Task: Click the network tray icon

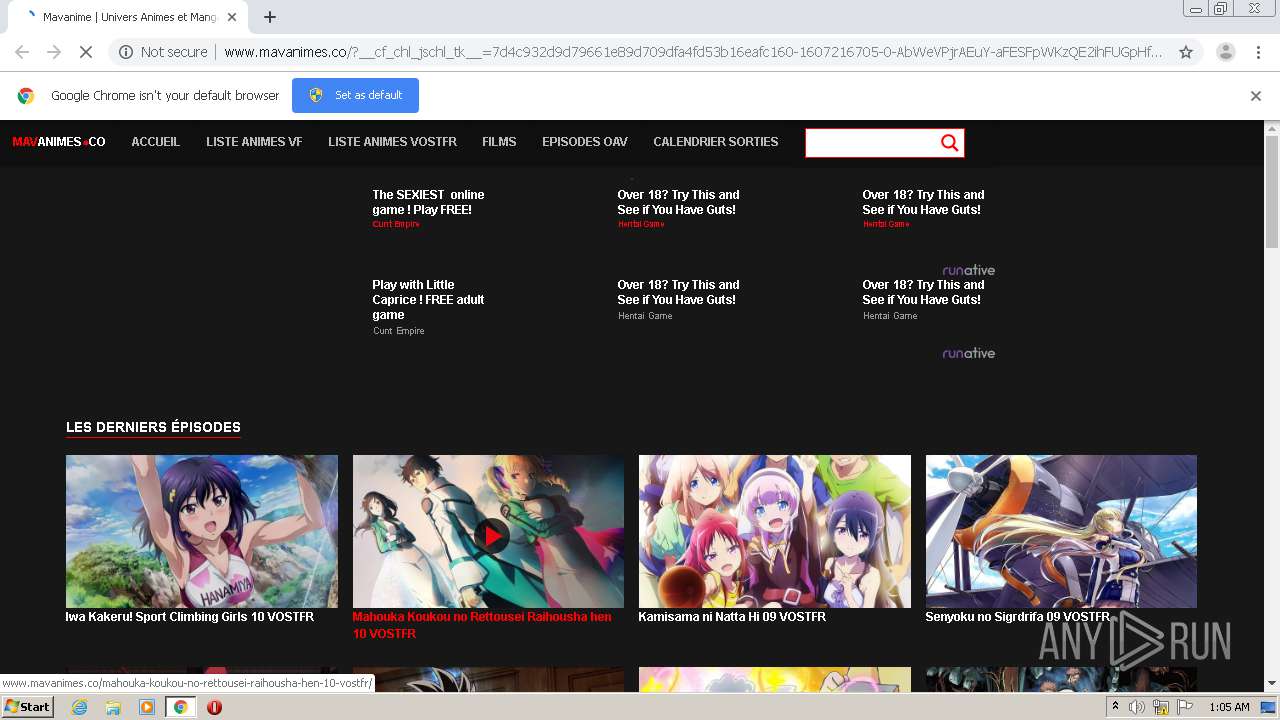Action: (1160, 707)
